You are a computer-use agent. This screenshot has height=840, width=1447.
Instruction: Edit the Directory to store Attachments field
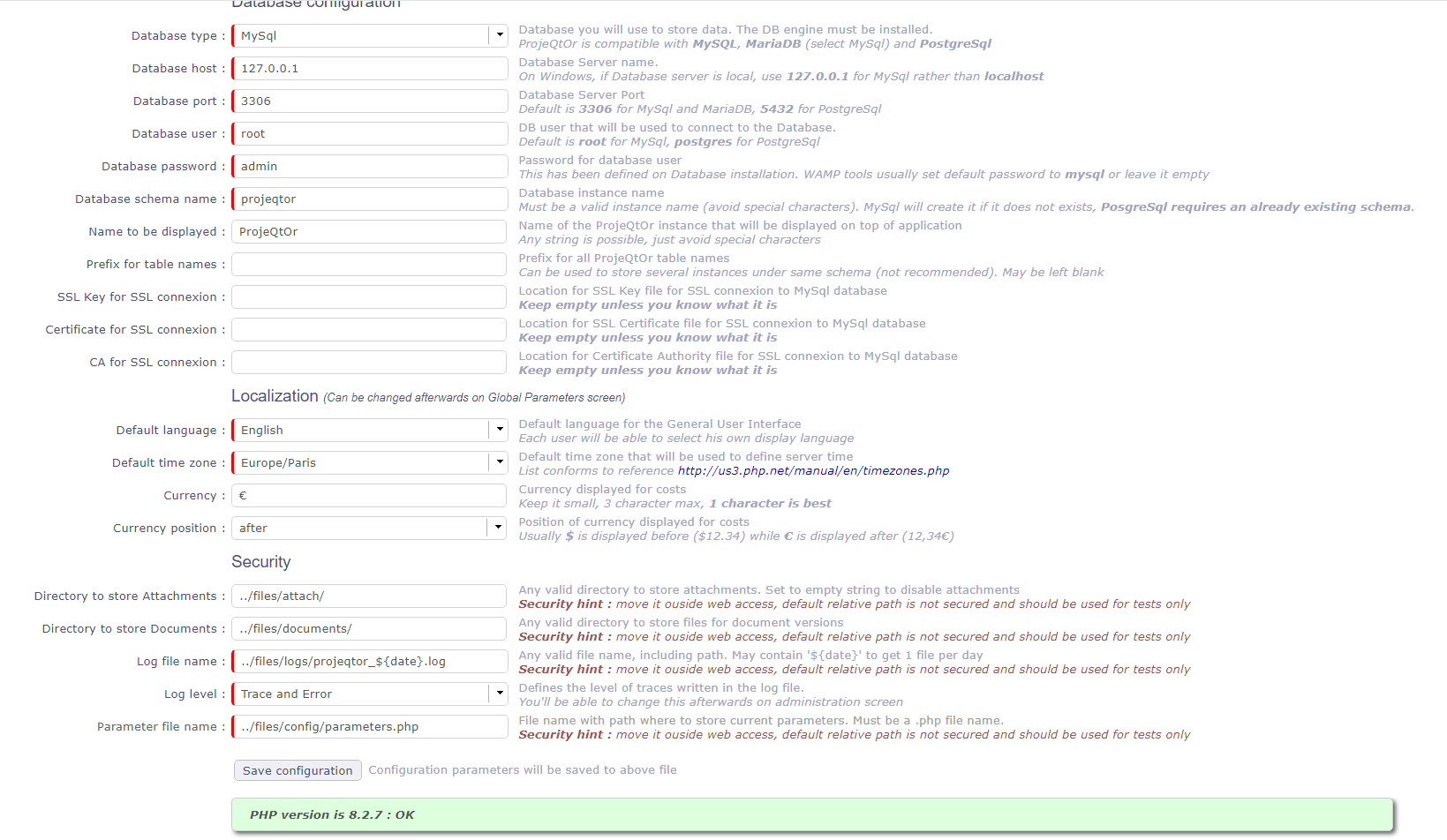click(x=369, y=596)
